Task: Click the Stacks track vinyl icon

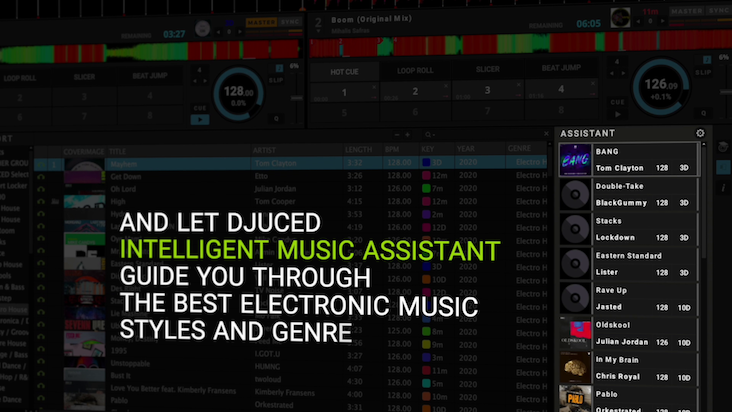Action: click(575, 228)
